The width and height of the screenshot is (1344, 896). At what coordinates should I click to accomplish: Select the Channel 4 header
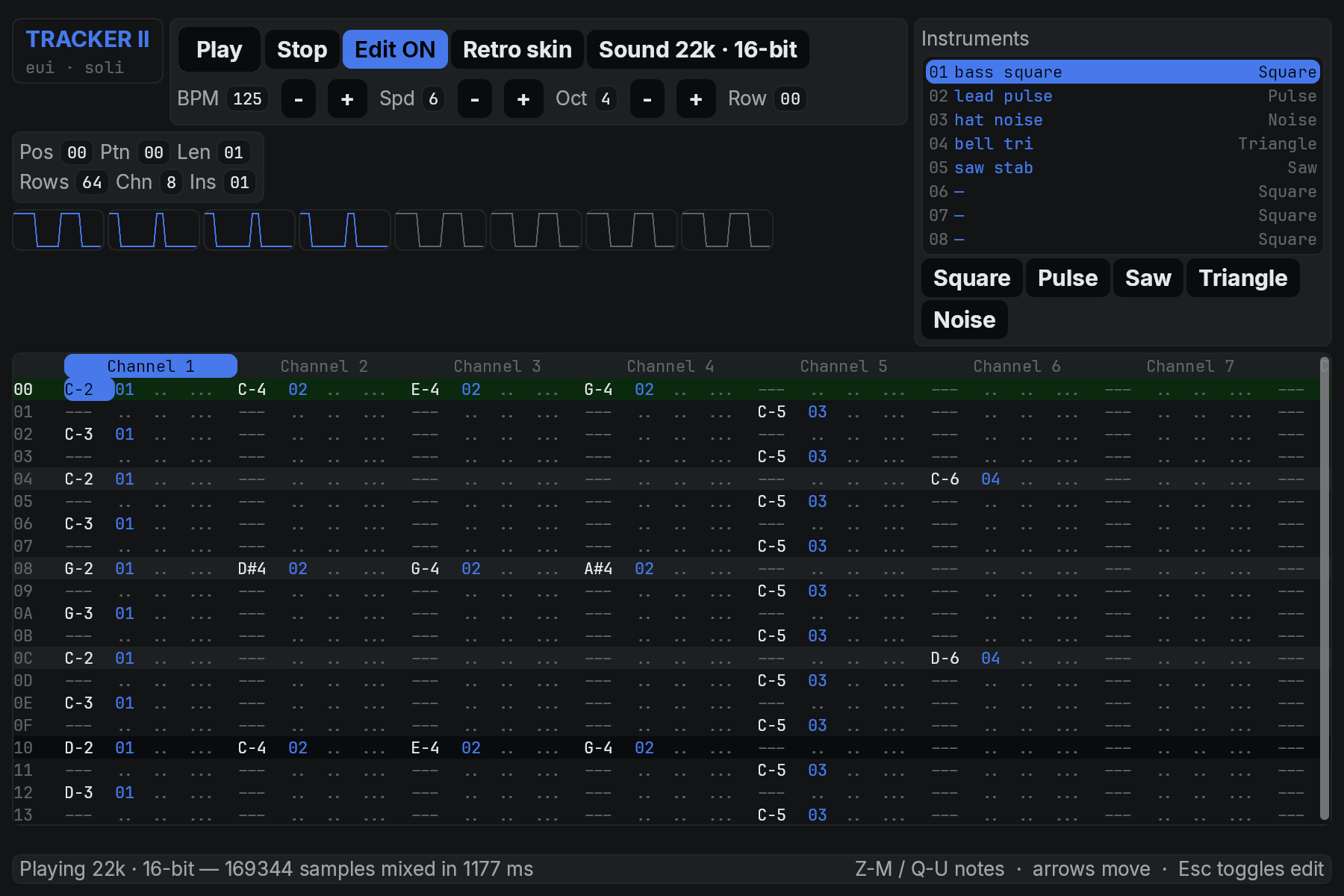tap(671, 366)
